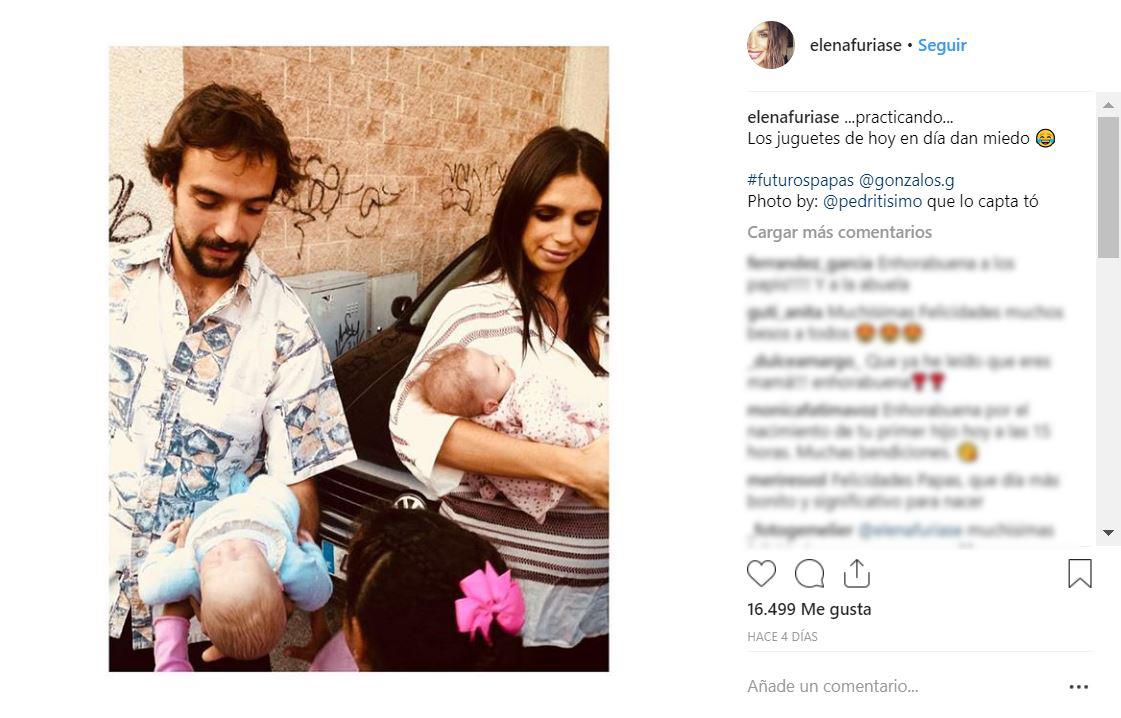Like the post with the heart icon

pyautogui.click(x=761, y=574)
